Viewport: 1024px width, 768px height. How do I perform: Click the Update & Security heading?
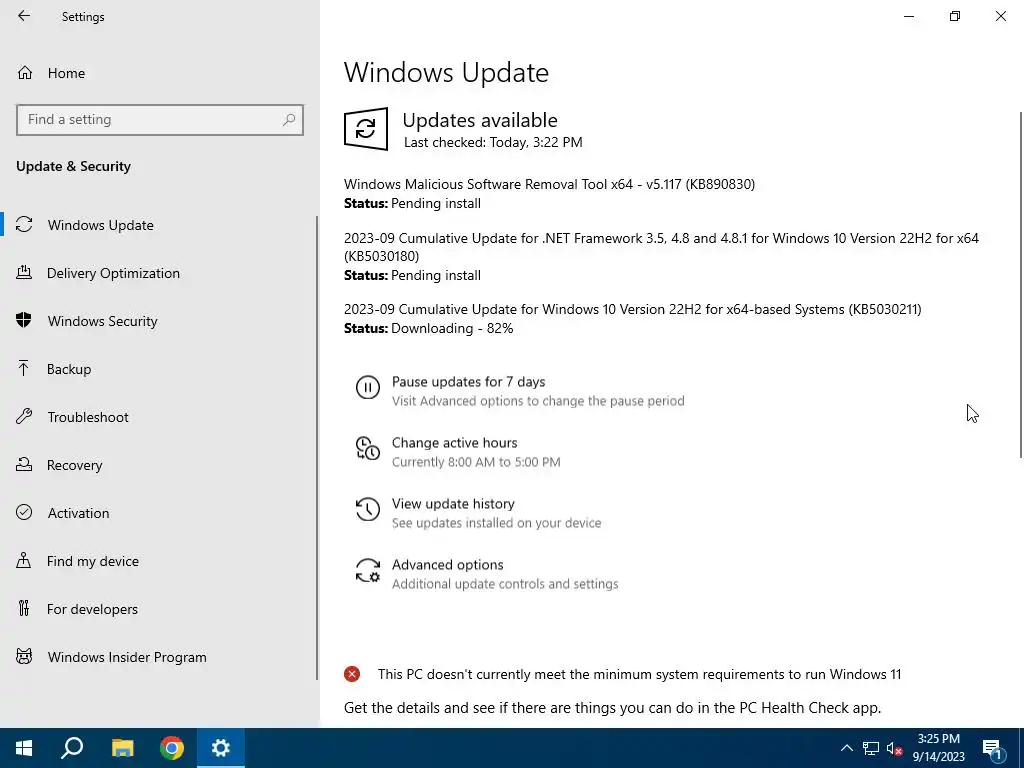pos(73,167)
